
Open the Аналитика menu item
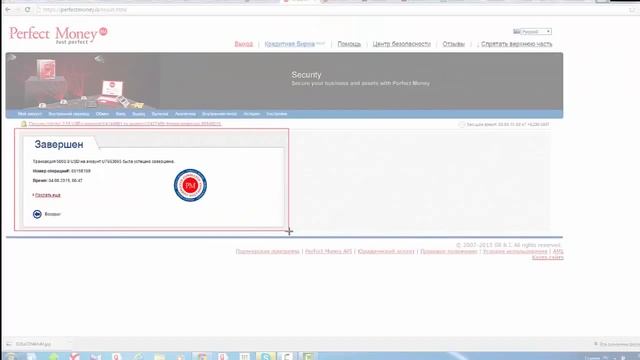point(185,114)
